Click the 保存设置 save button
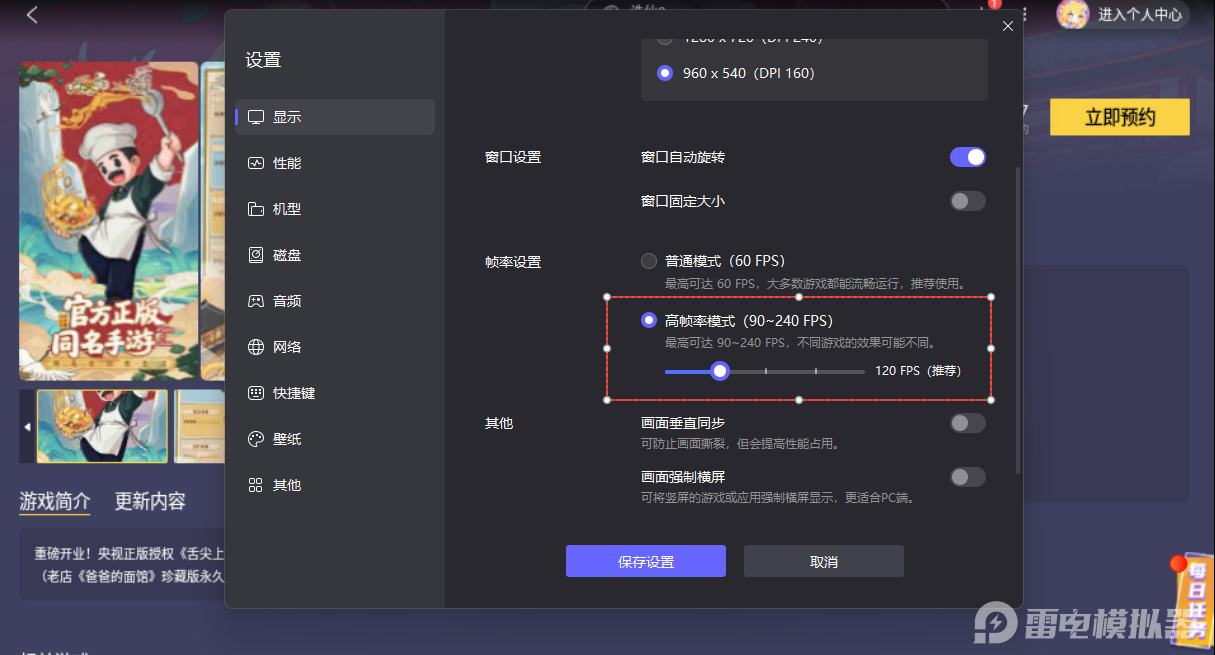The width and height of the screenshot is (1215, 655). tap(645, 561)
